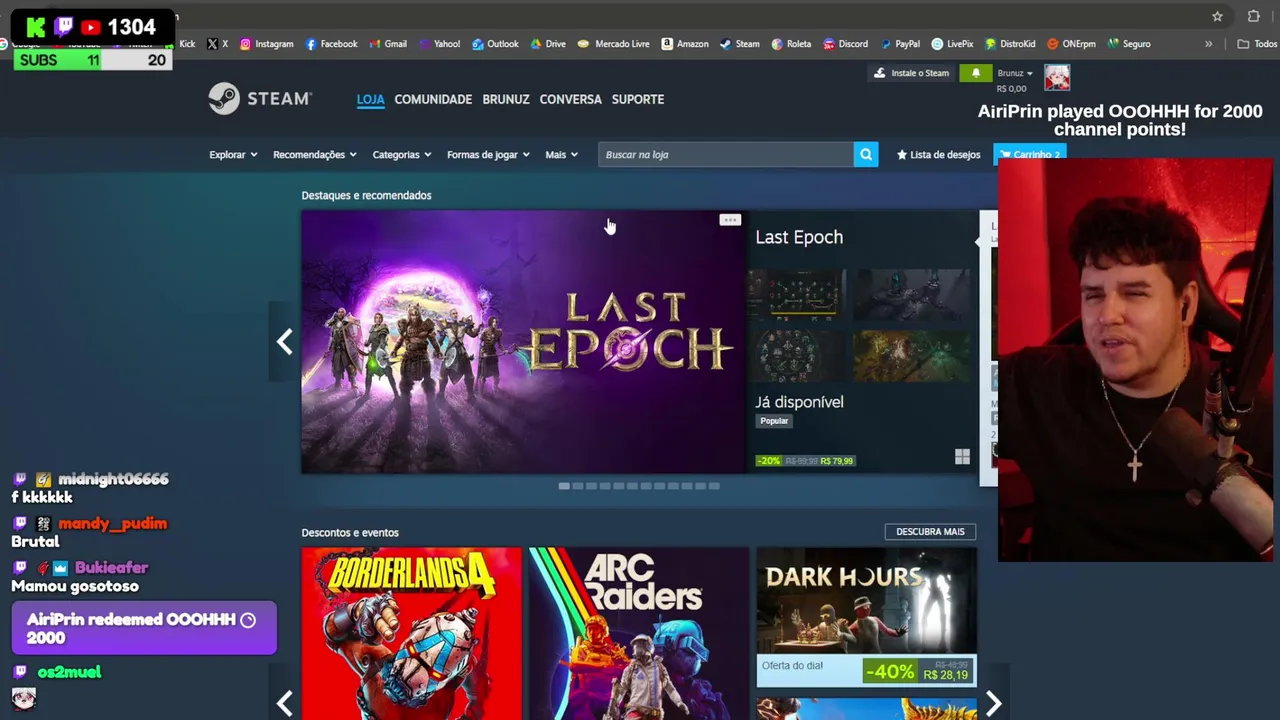Open the Borderlands 4 promo card

411,634
